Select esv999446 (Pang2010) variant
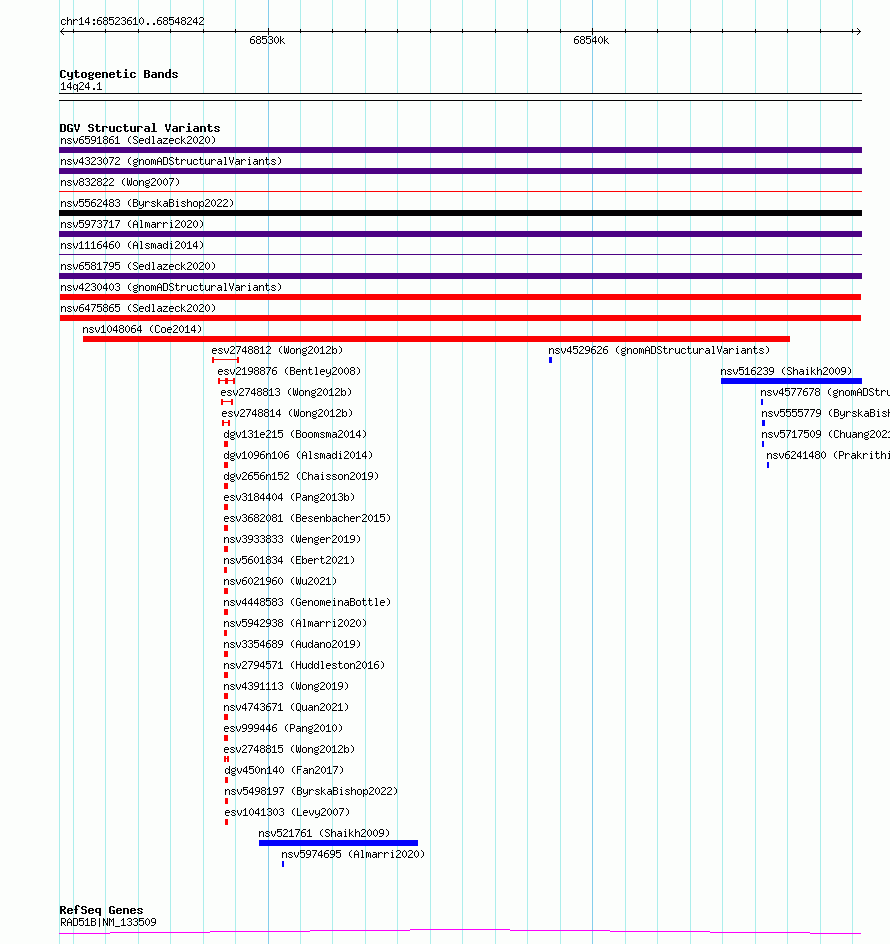This screenshot has height=944, width=890. [x=283, y=728]
